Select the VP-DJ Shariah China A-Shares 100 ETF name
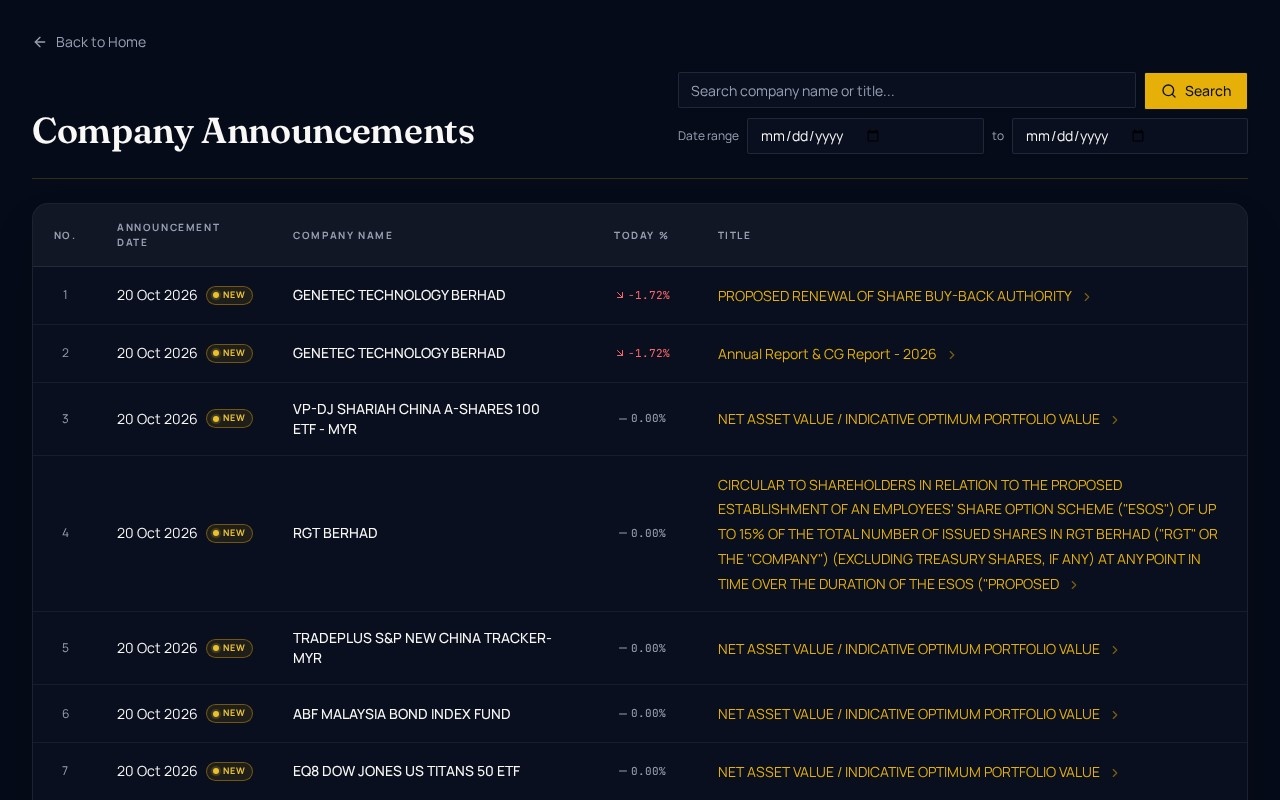 [x=416, y=419]
